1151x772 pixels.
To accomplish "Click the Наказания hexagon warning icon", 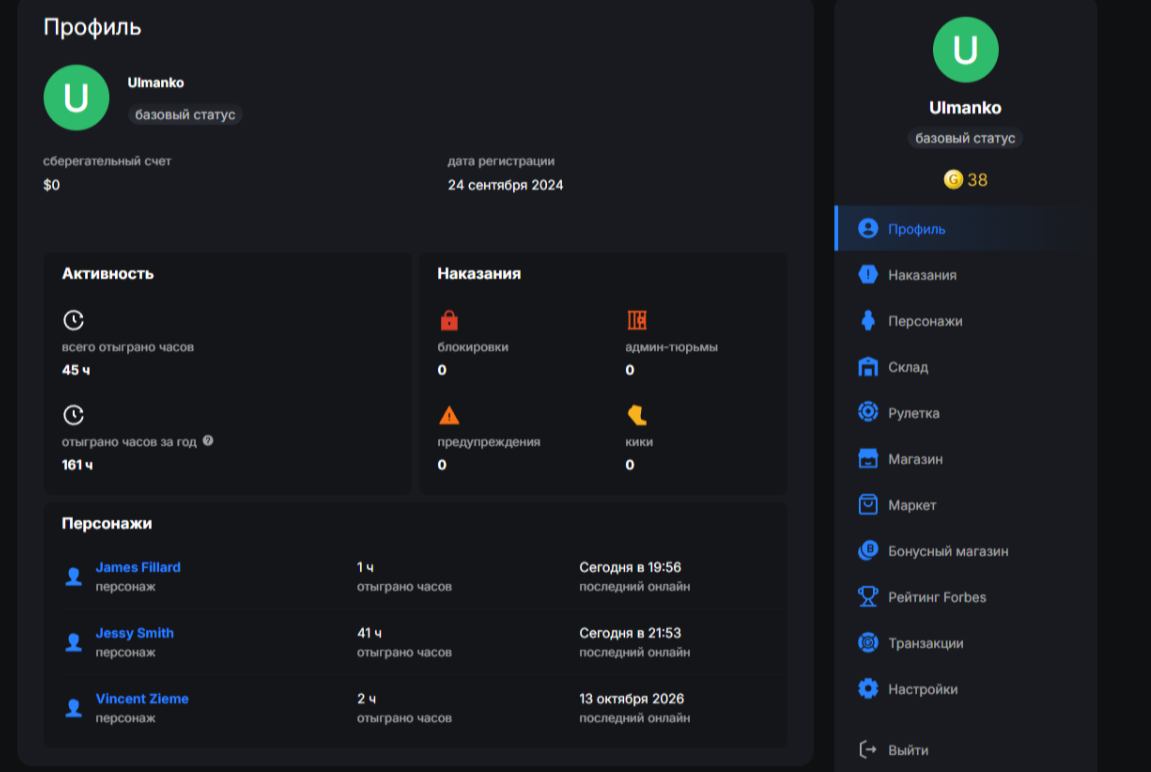I will click(868, 274).
